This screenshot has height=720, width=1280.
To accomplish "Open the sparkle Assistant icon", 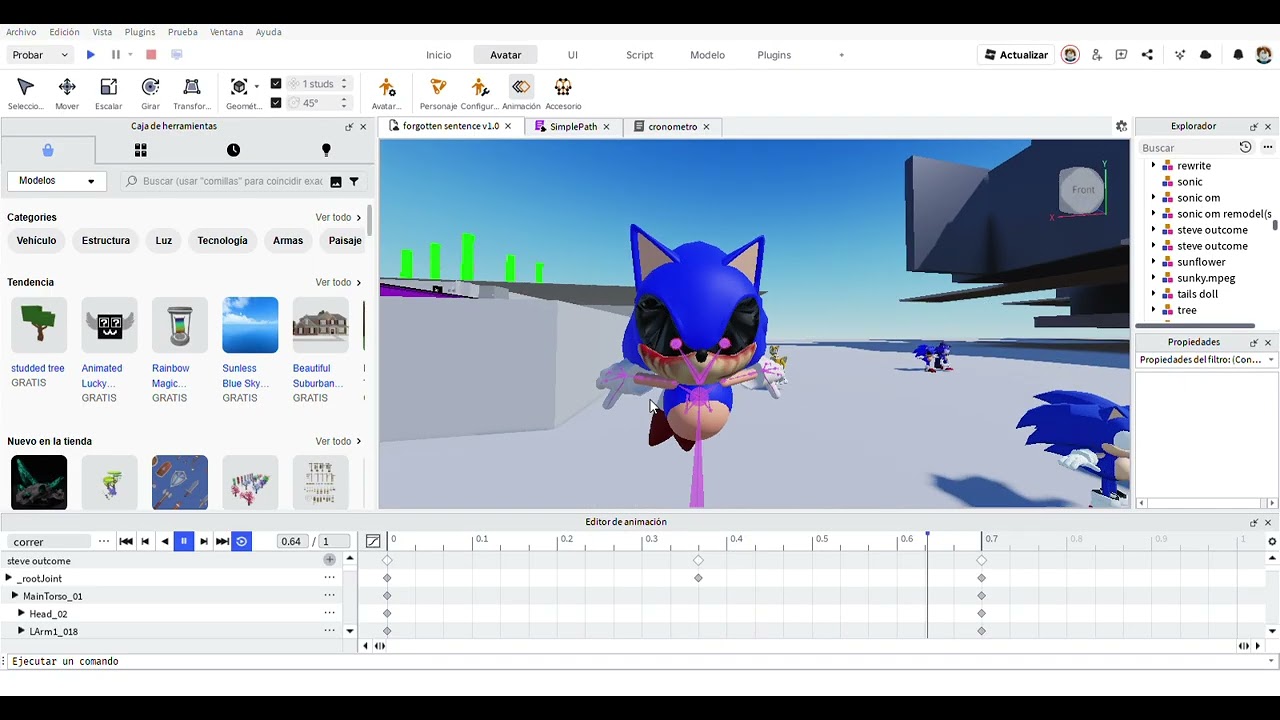I will [1180, 55].
